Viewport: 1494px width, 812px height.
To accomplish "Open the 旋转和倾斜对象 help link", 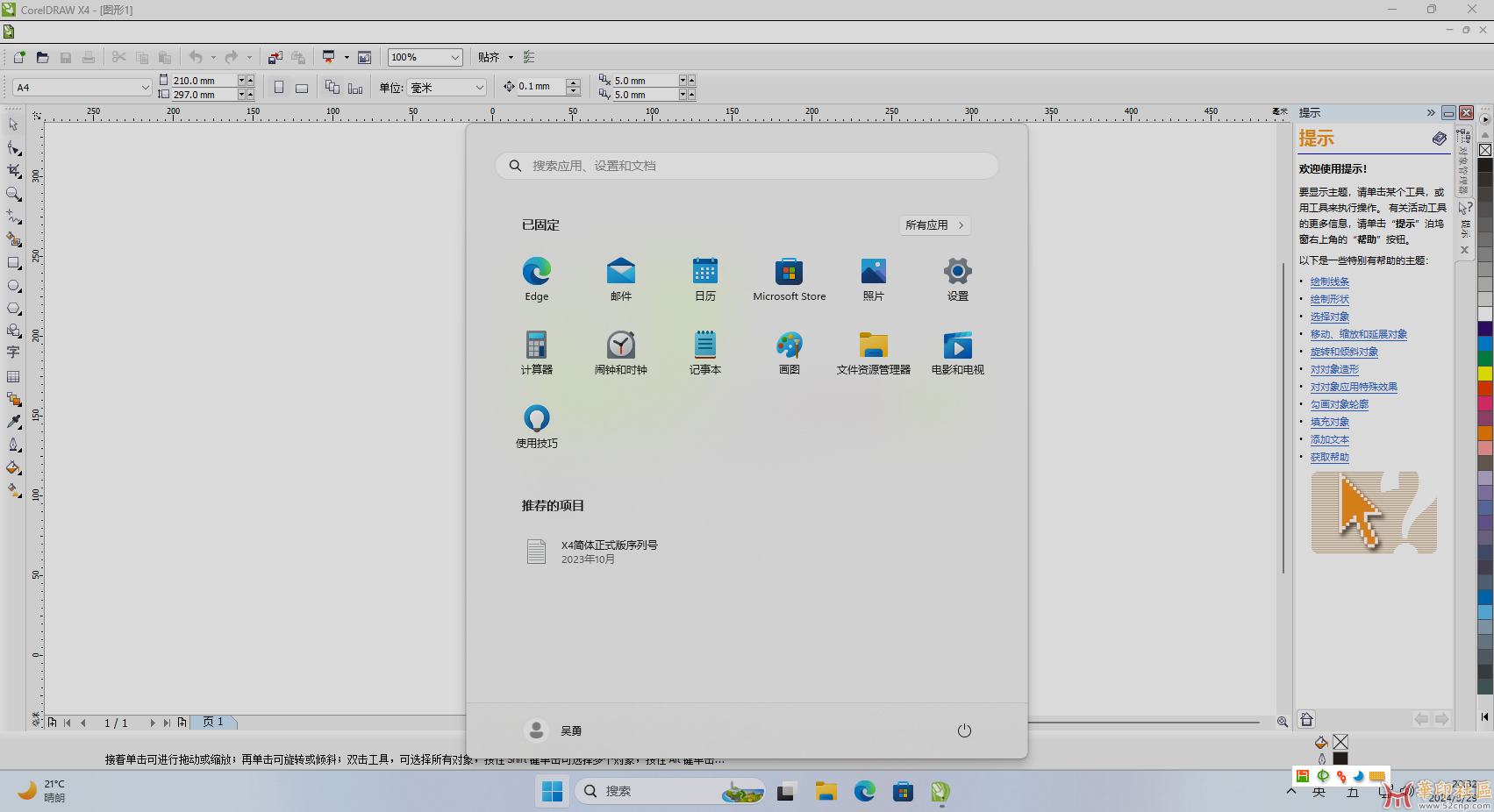I will pos(1344,352).
